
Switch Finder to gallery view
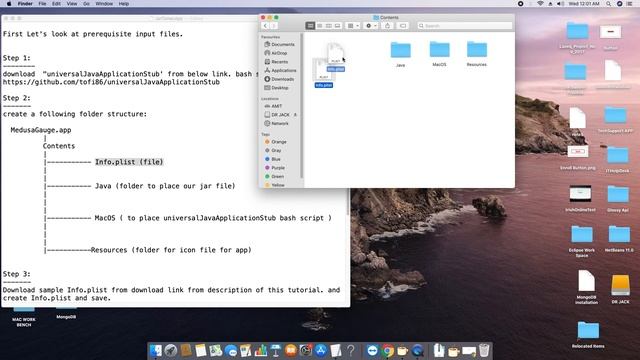(x=338, y=26)
